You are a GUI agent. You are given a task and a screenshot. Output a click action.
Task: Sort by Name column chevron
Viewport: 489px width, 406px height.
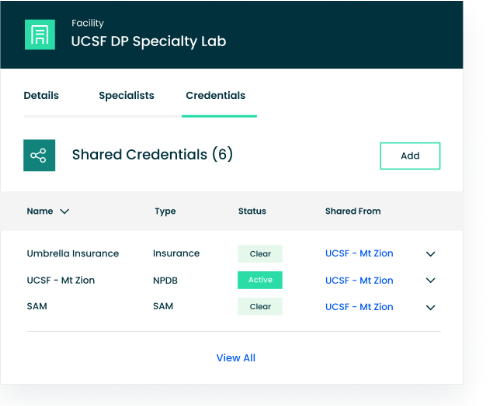click(64, 211)
